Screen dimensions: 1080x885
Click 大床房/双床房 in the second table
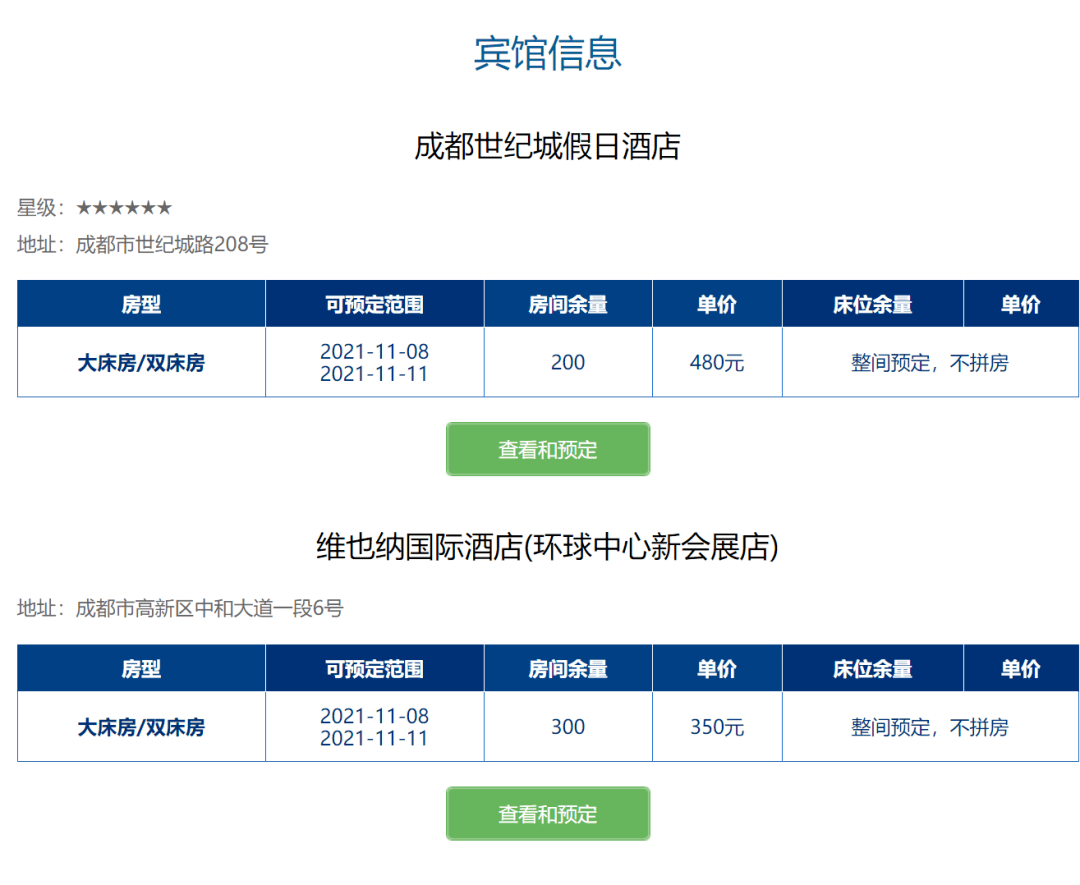(x=141, y=727)
